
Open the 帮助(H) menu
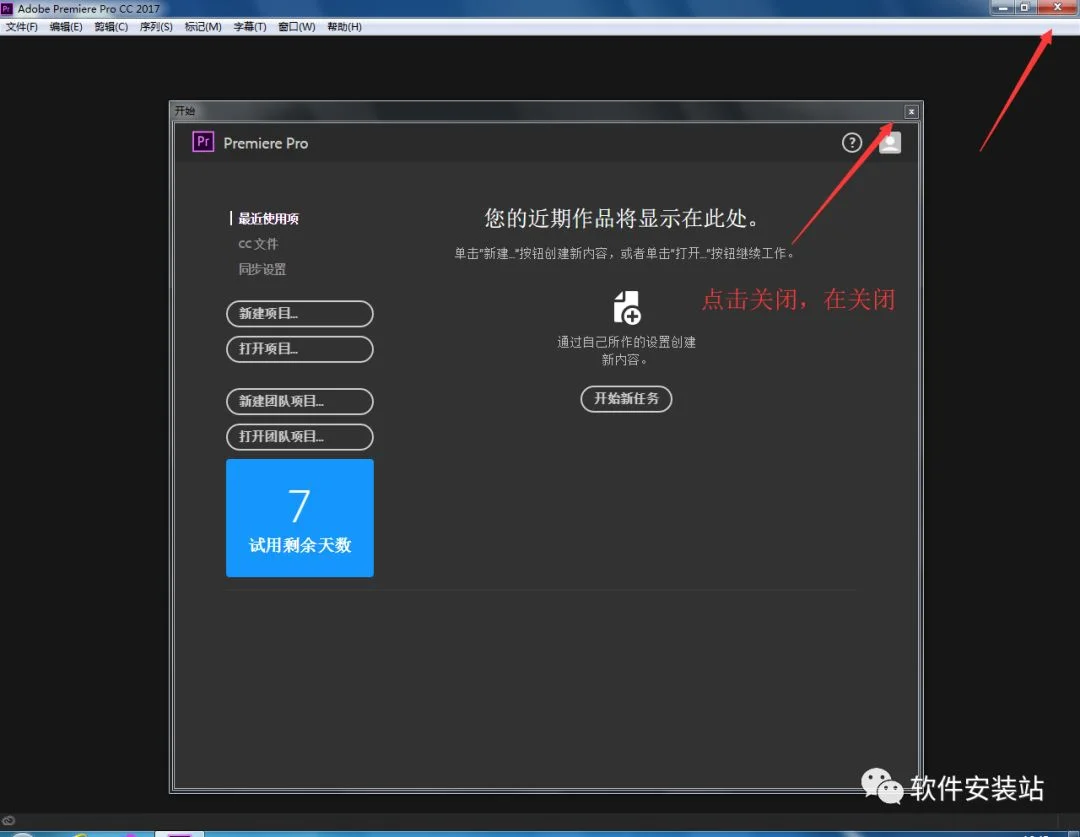tap(344, 27)
